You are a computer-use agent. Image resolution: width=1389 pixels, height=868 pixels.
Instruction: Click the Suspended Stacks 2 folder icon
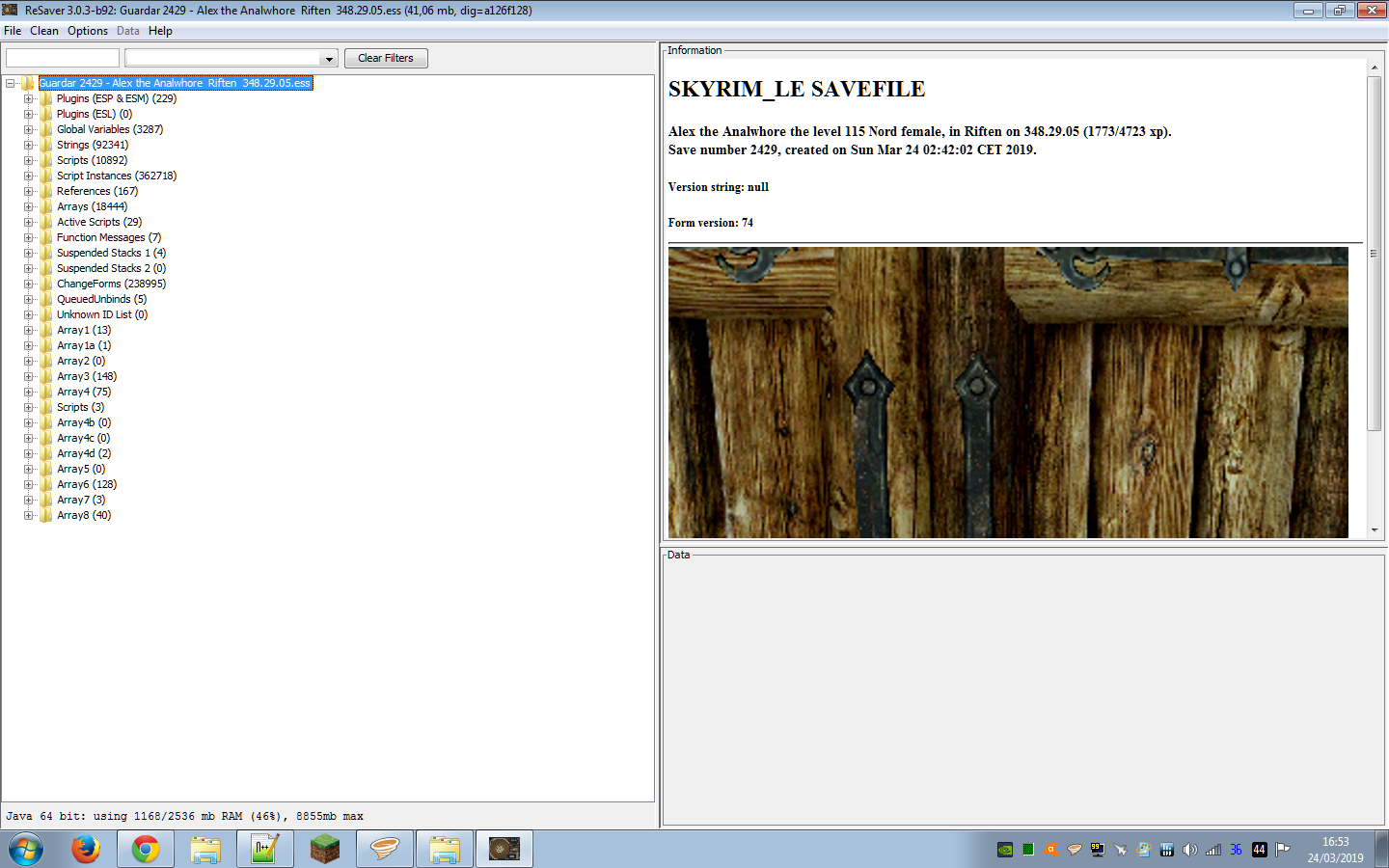[x=46, y=268]
